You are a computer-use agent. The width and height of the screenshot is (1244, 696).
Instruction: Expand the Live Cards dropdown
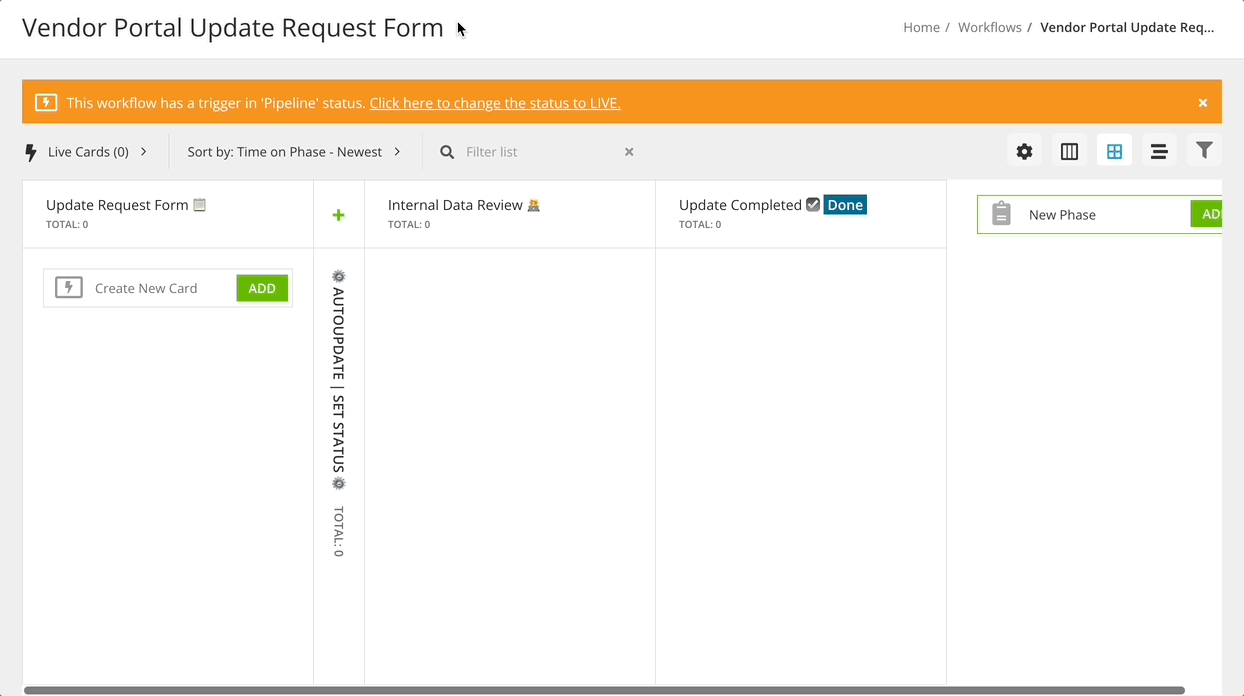click(143, 151)
